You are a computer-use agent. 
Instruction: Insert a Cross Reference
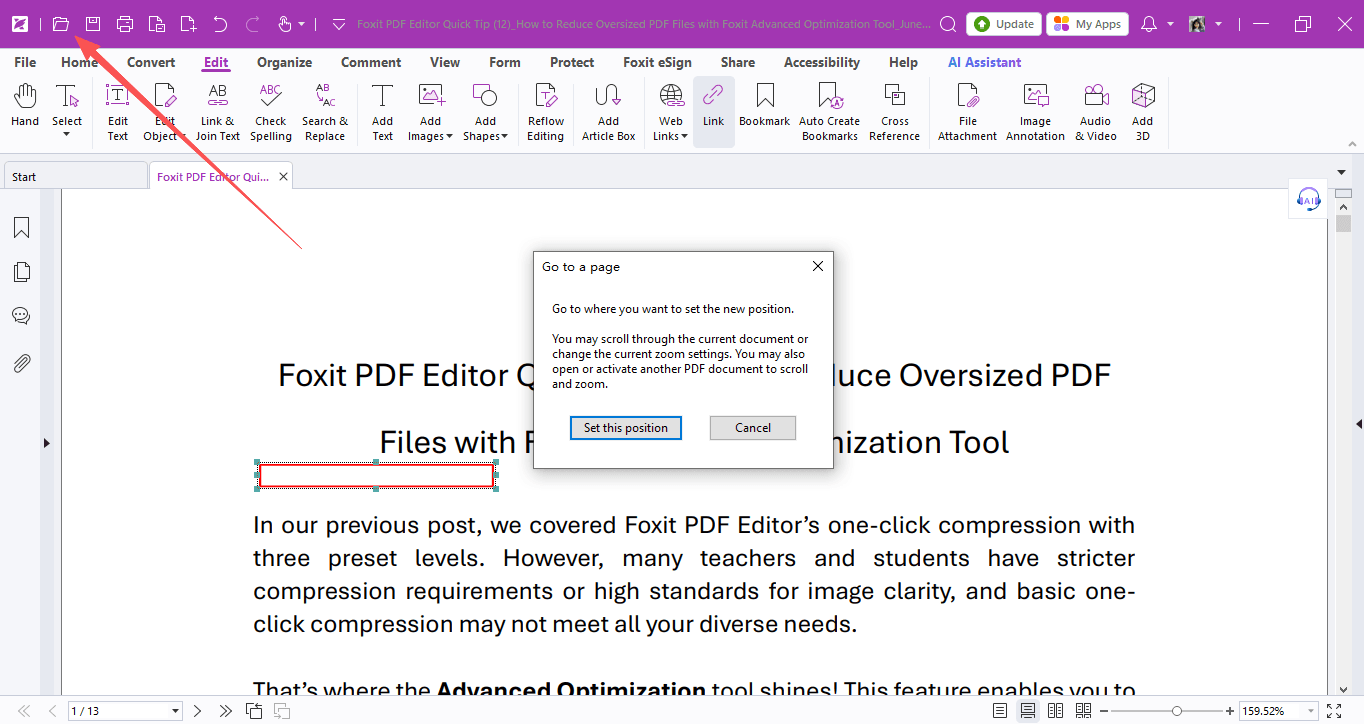tap(895, 112)
